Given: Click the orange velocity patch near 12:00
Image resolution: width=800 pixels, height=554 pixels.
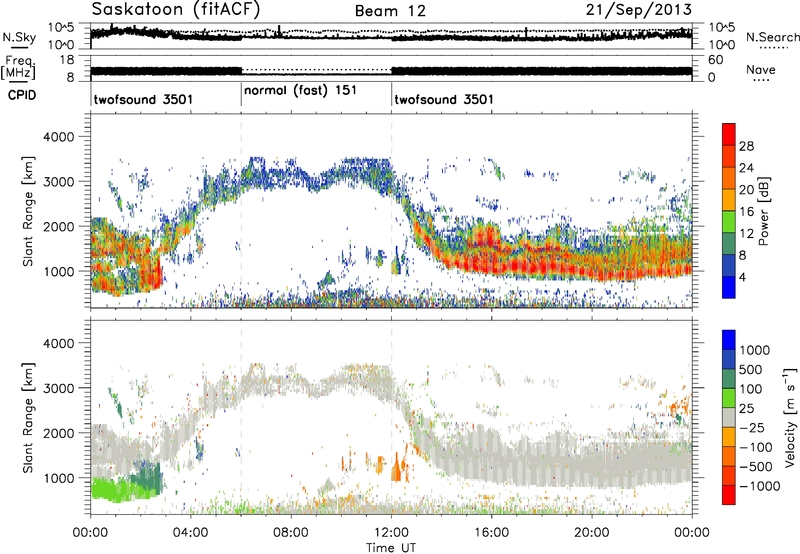Looking at the screenshot, I should (x=397, y=468).
